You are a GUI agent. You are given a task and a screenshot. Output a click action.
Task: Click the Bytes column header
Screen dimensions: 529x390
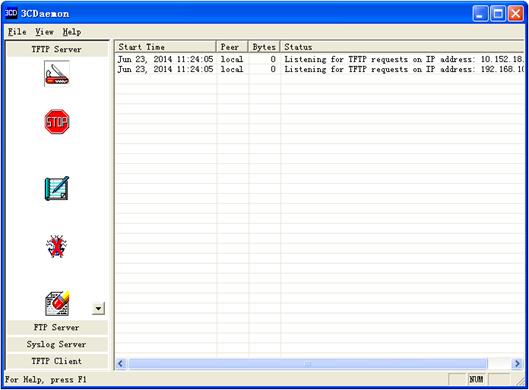tap(264, 47)
